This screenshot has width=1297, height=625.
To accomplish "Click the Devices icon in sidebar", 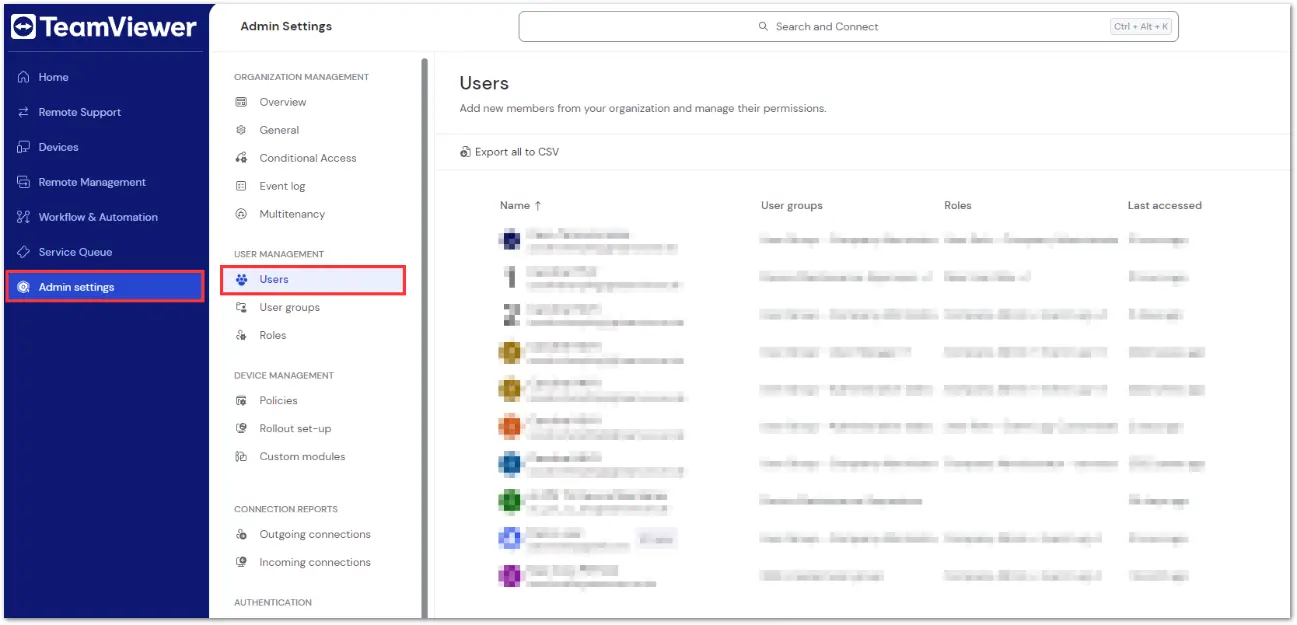I will pyautogui.click(x=24, y=147).
